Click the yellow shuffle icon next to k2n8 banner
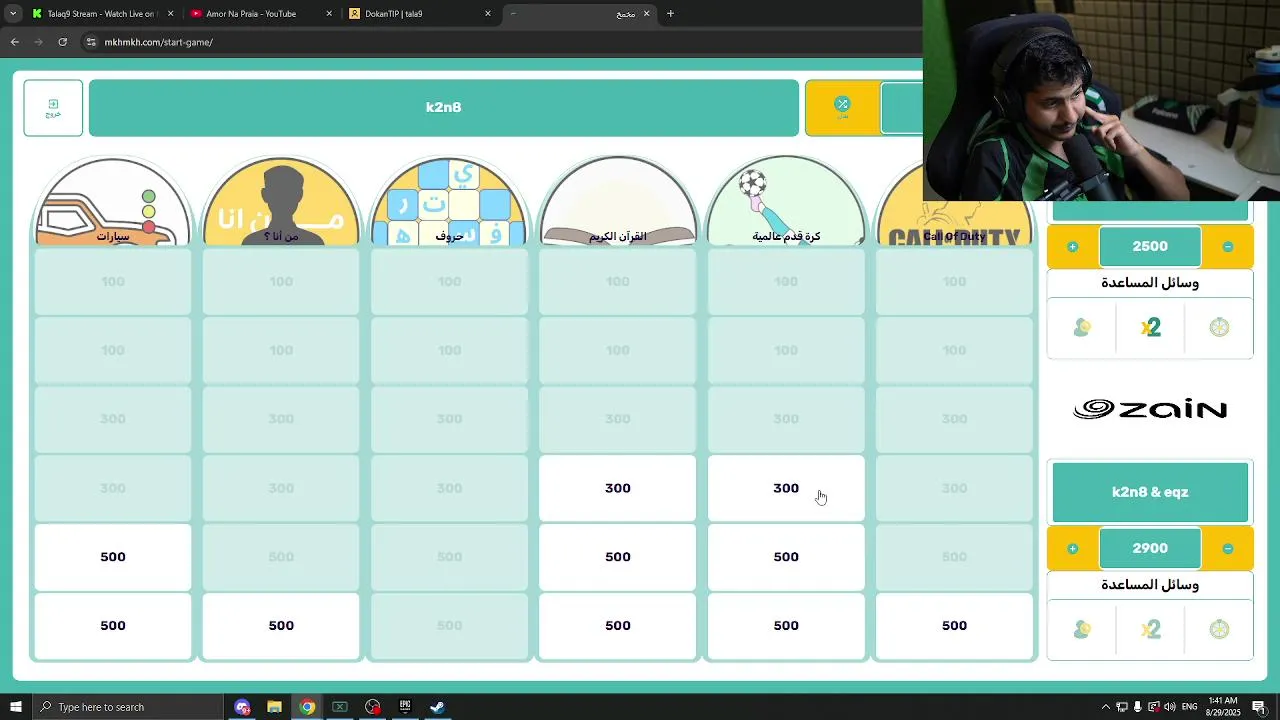Screen dimensions: 1280x720 [842, 107]
